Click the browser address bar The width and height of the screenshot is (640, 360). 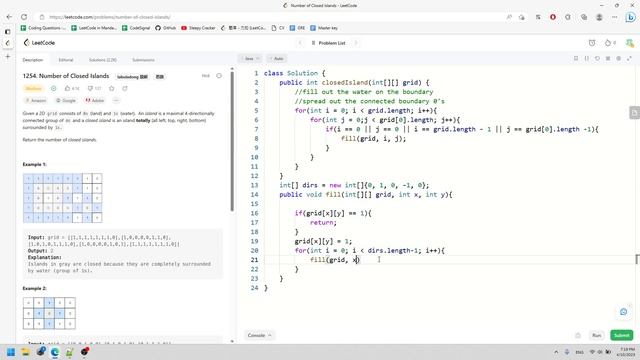(x=269, y=17)
